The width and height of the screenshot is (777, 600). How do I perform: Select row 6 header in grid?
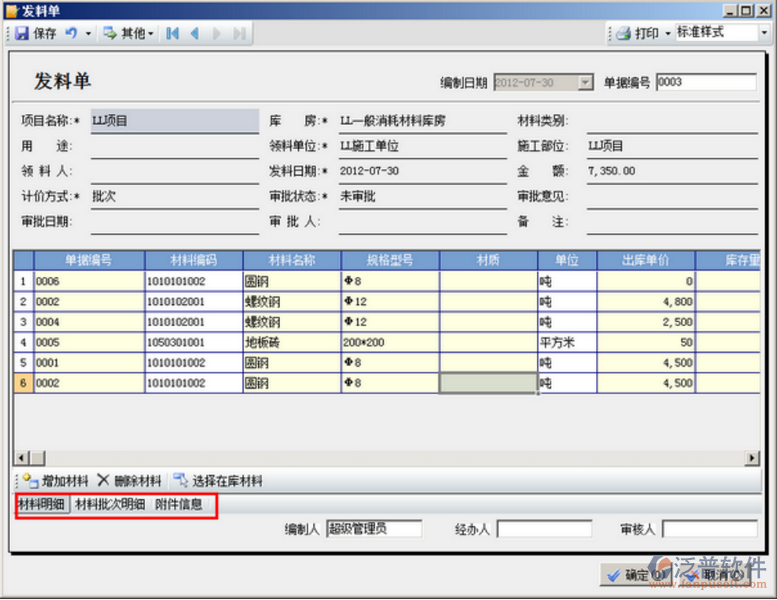point(23,383)
